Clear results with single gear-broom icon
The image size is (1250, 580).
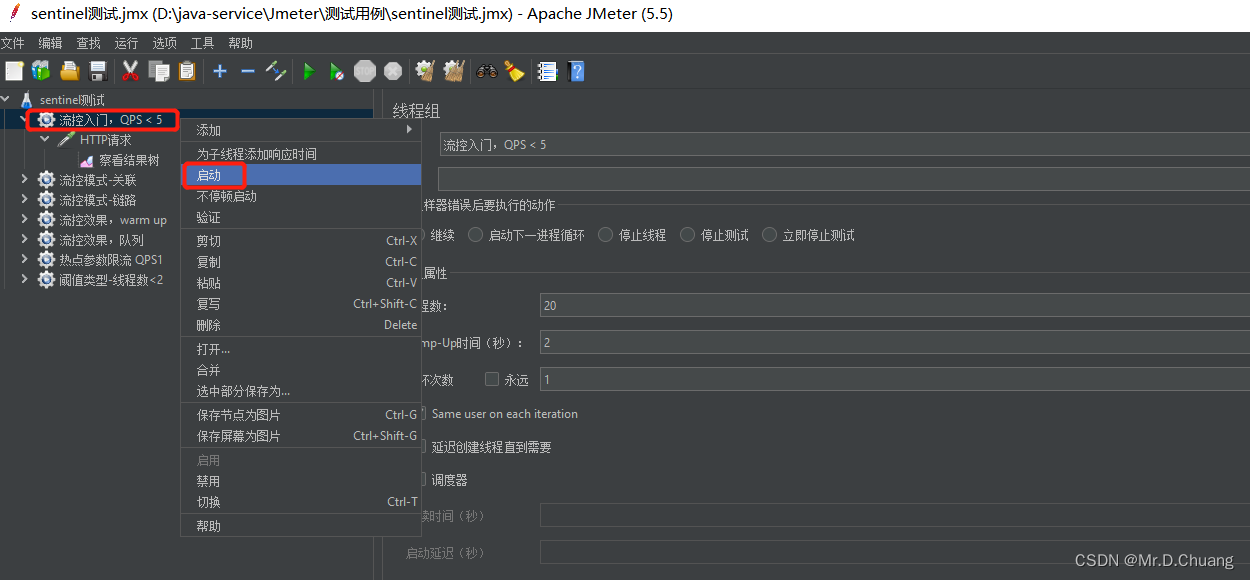[425, 71]
